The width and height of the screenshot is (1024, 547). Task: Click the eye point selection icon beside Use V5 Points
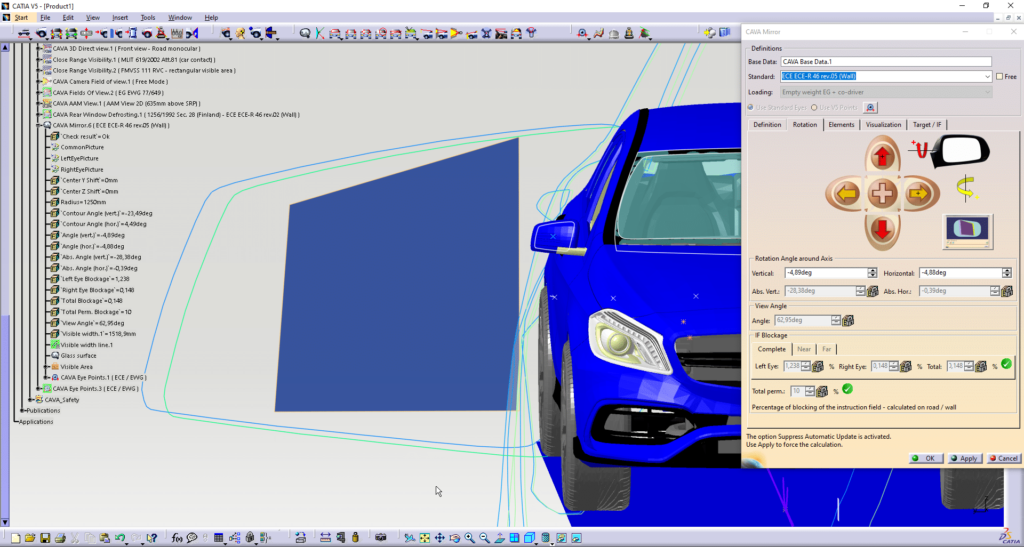(x=870, y=108)
